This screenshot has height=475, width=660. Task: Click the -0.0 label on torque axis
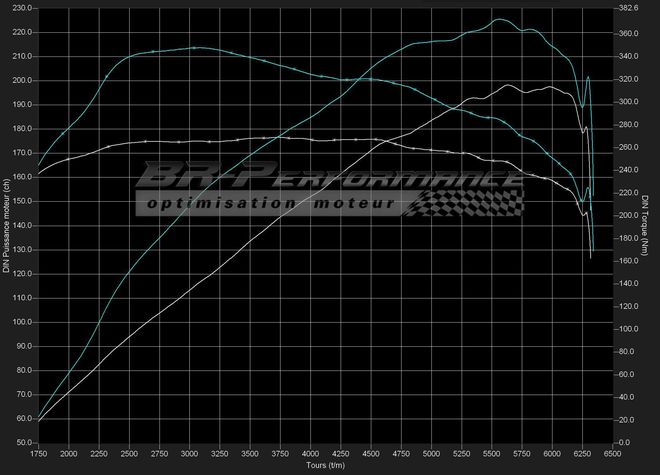(626, 443)
